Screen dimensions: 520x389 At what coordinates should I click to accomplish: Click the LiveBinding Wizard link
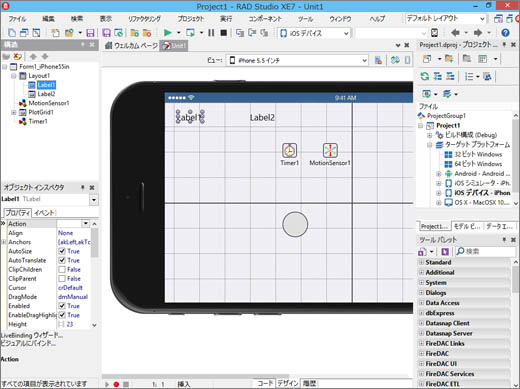32,335
